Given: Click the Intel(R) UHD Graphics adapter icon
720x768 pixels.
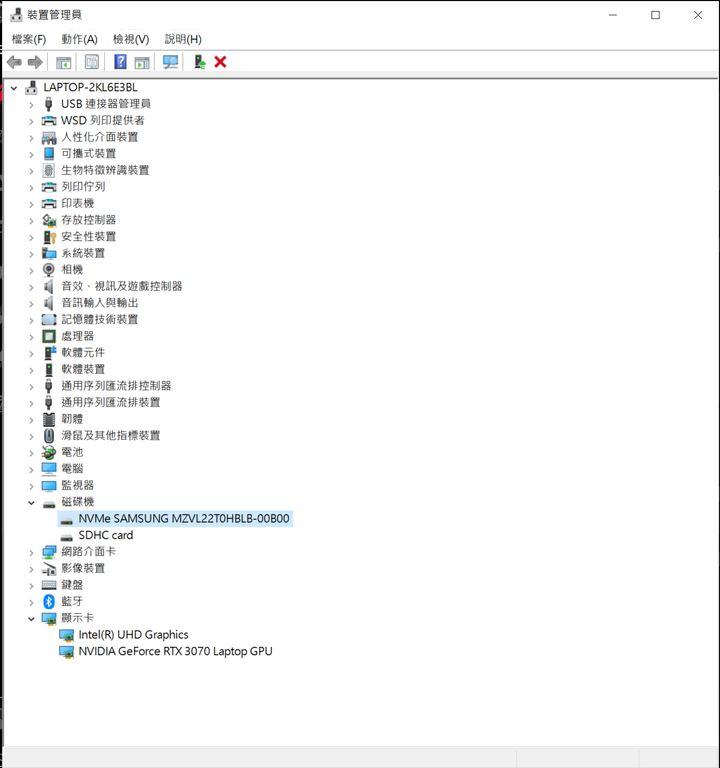Looking at the screenshot, I should point(67,636).
